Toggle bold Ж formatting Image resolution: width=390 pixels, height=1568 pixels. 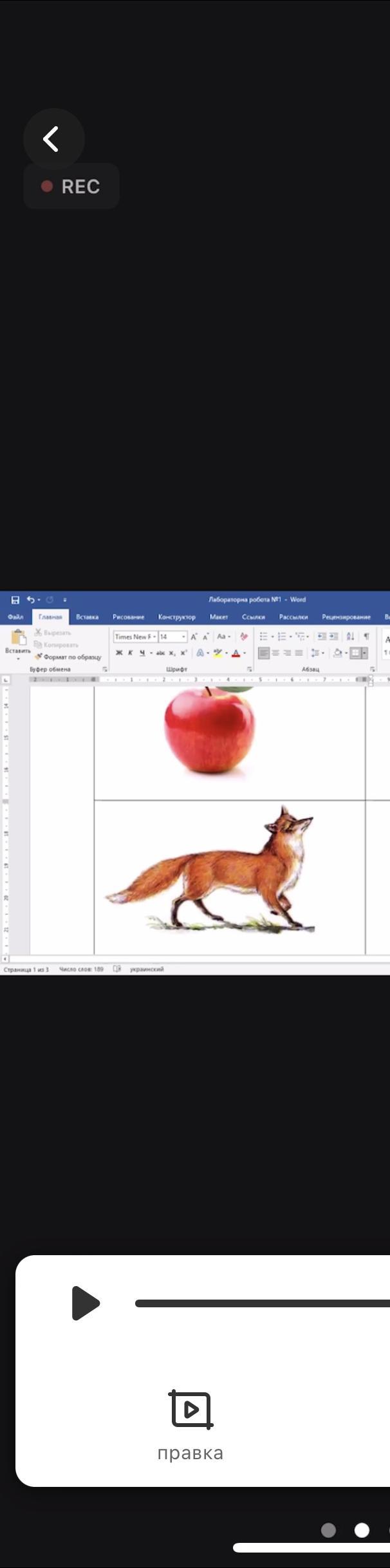[119, 653]
